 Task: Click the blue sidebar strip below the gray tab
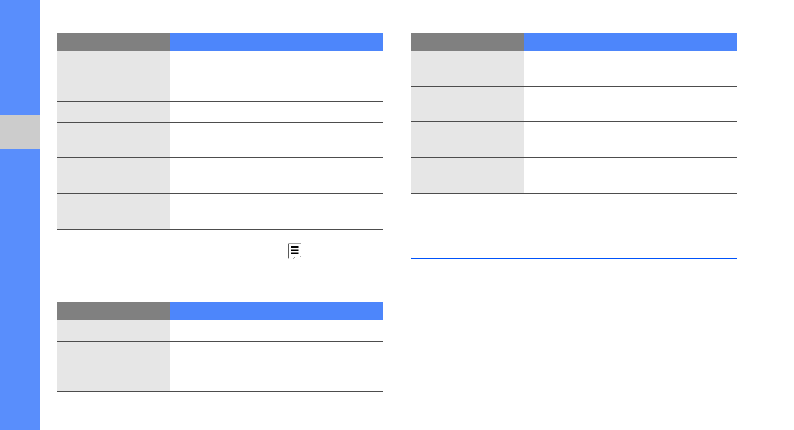20,289
